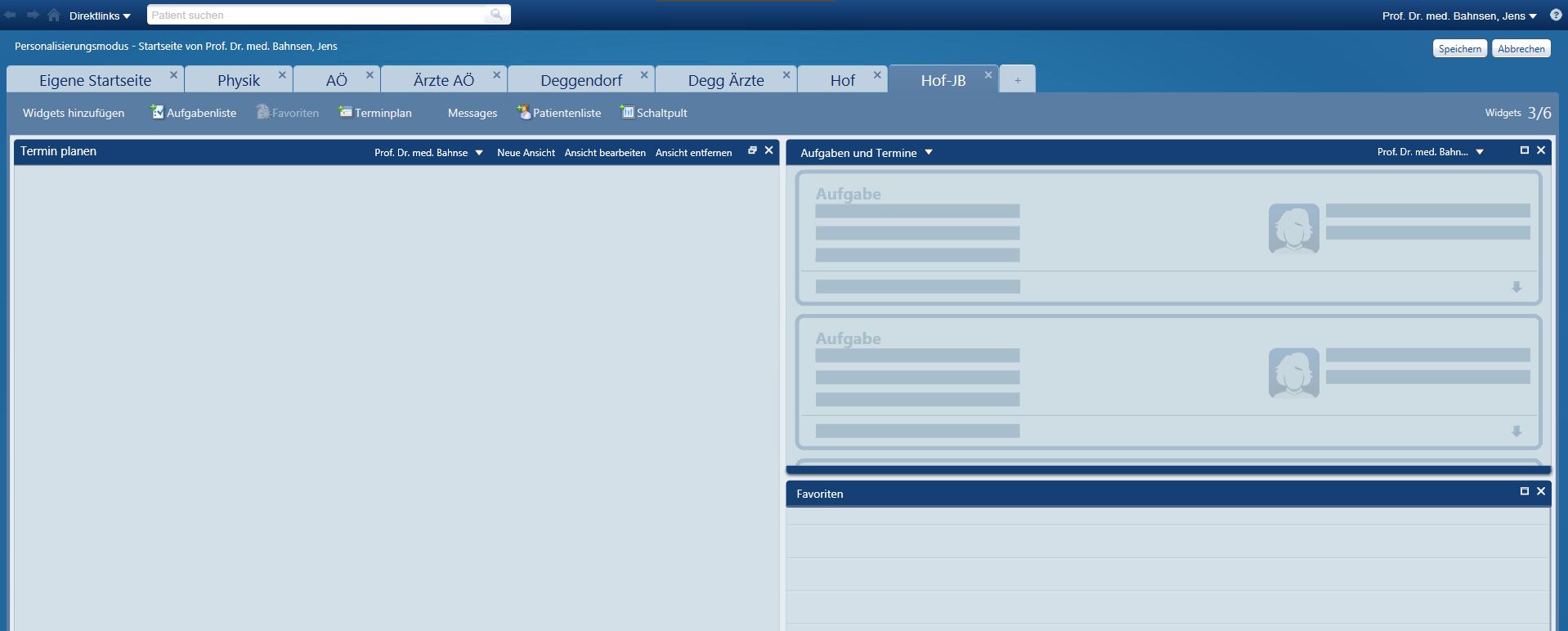Click the search magnifier icon
Viewport: 1568px width, 631px height.
(495, 15)
